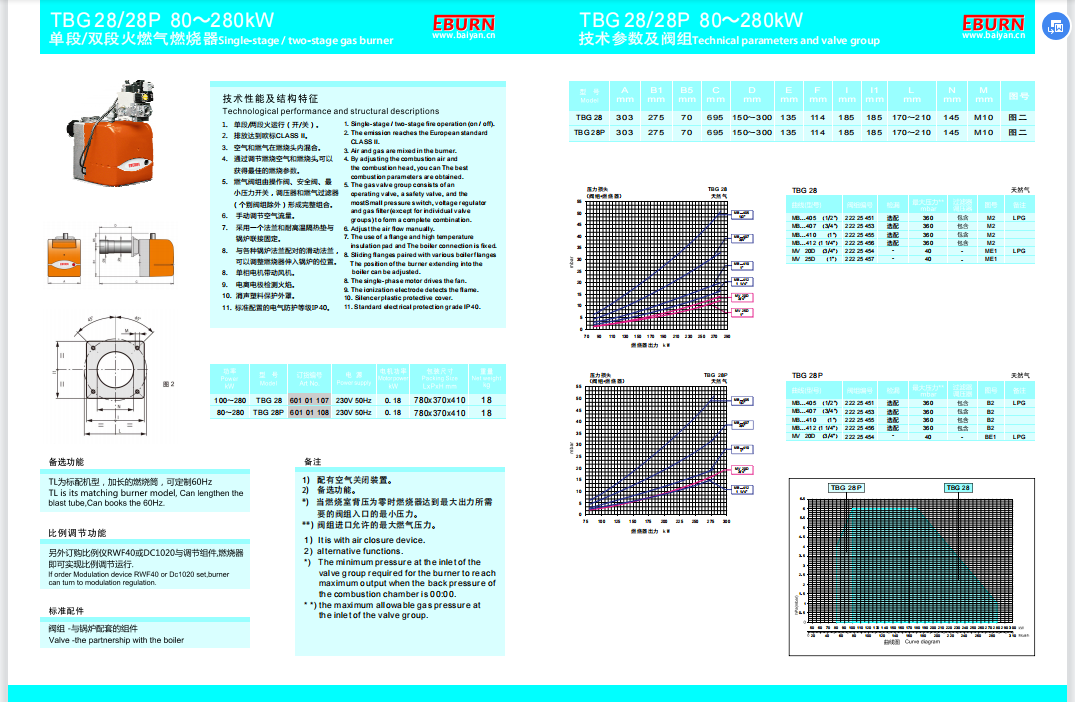Click the 比例调节功能 section heading
This screenshot has height=702, width=1075.
pos(77,533)
